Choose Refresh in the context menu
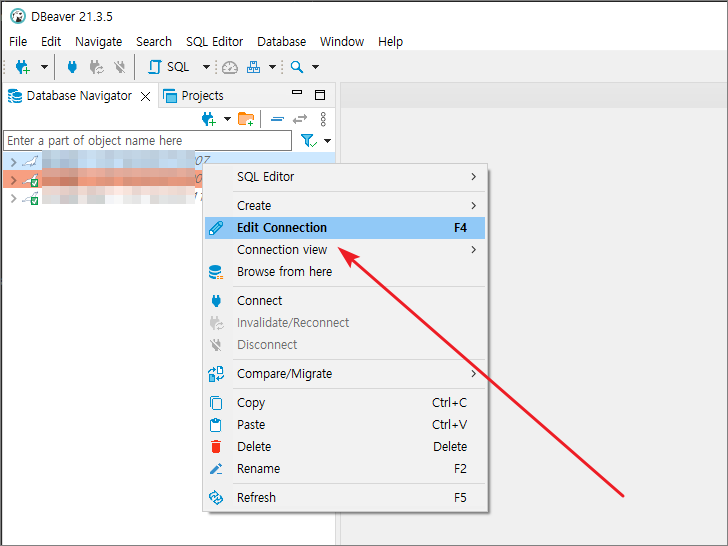The height and width of the screenshot is (546, 728). point(345,497)
